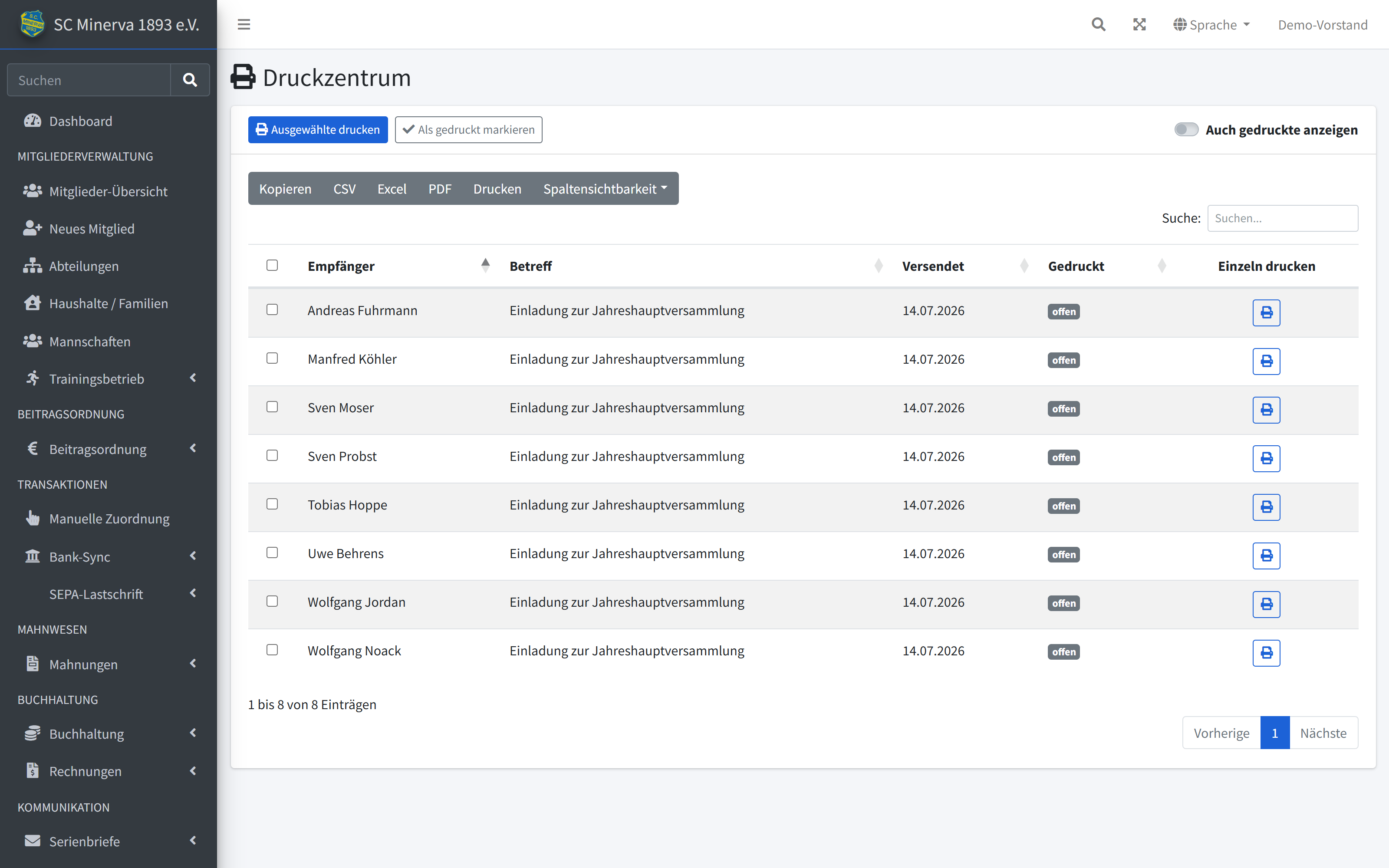Open the Sprache language dropdown
Screen dimensions: 1389x868
(1211, 25)
